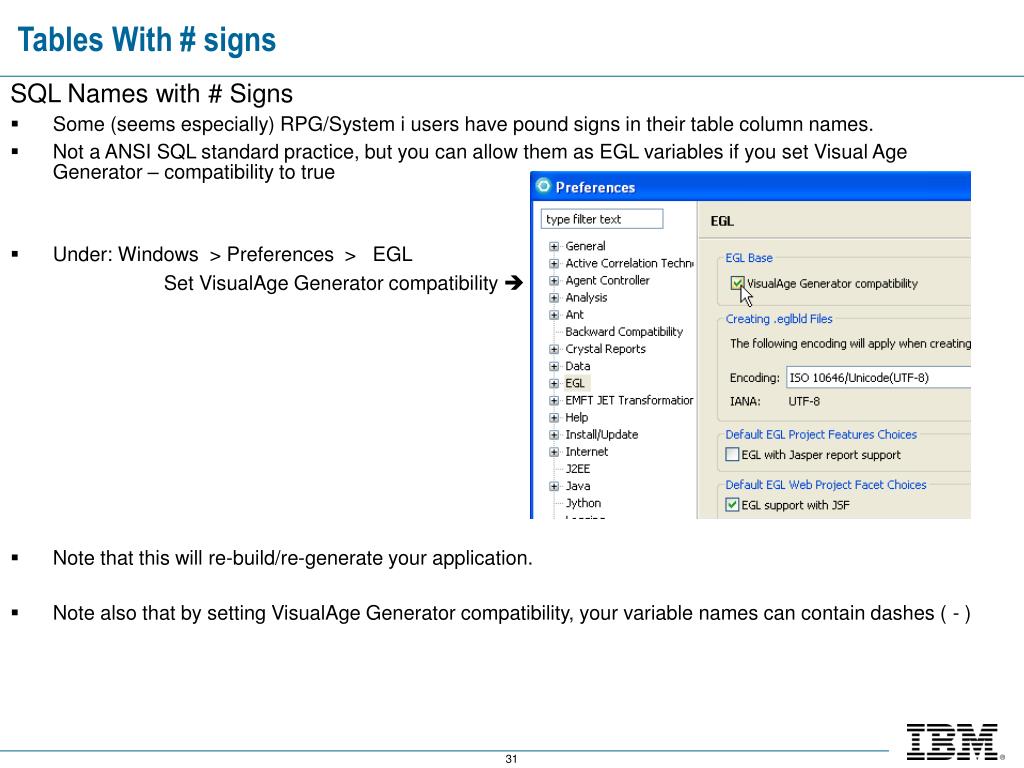The image size is (1024, 768).
Task: Expand the Help tree node
Action: pos(554,417)
